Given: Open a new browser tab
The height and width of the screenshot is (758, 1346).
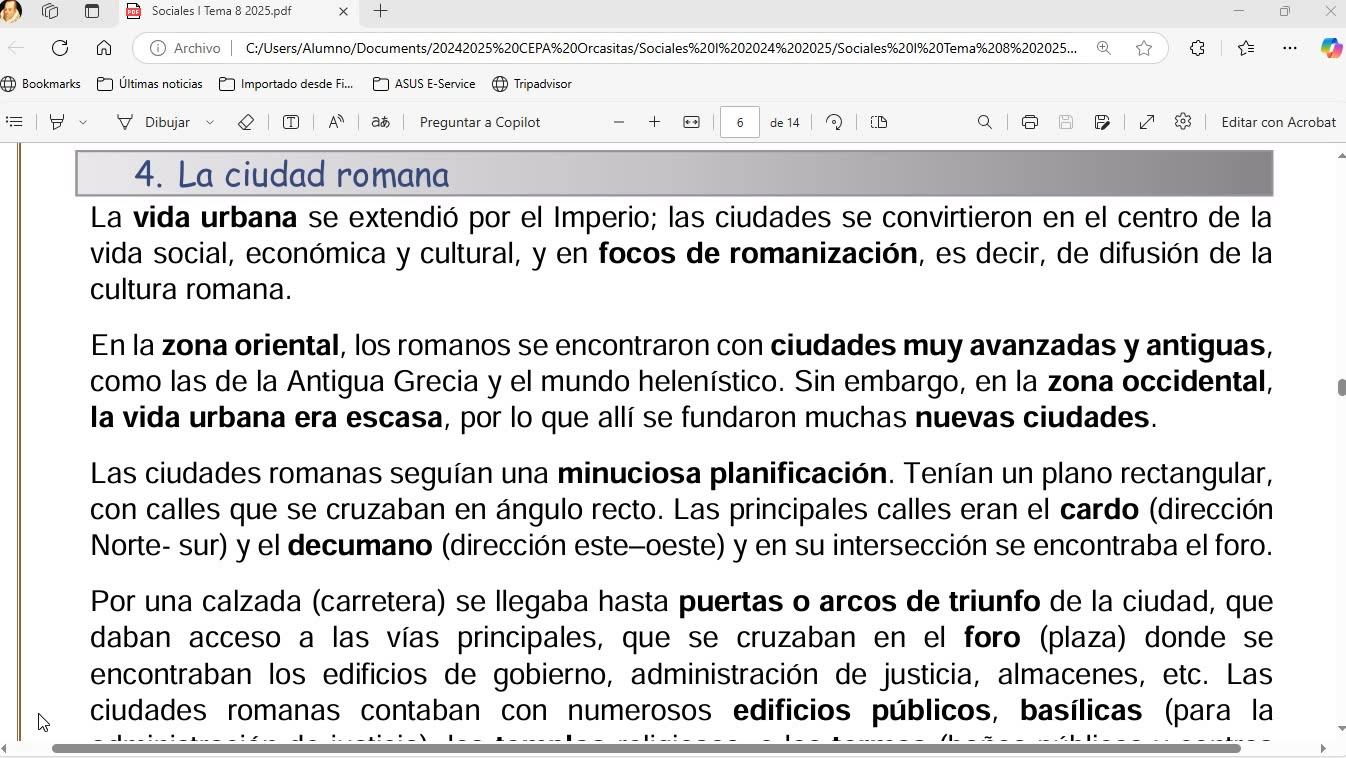Looking at the screenshot, I should [x=380, y=11].
